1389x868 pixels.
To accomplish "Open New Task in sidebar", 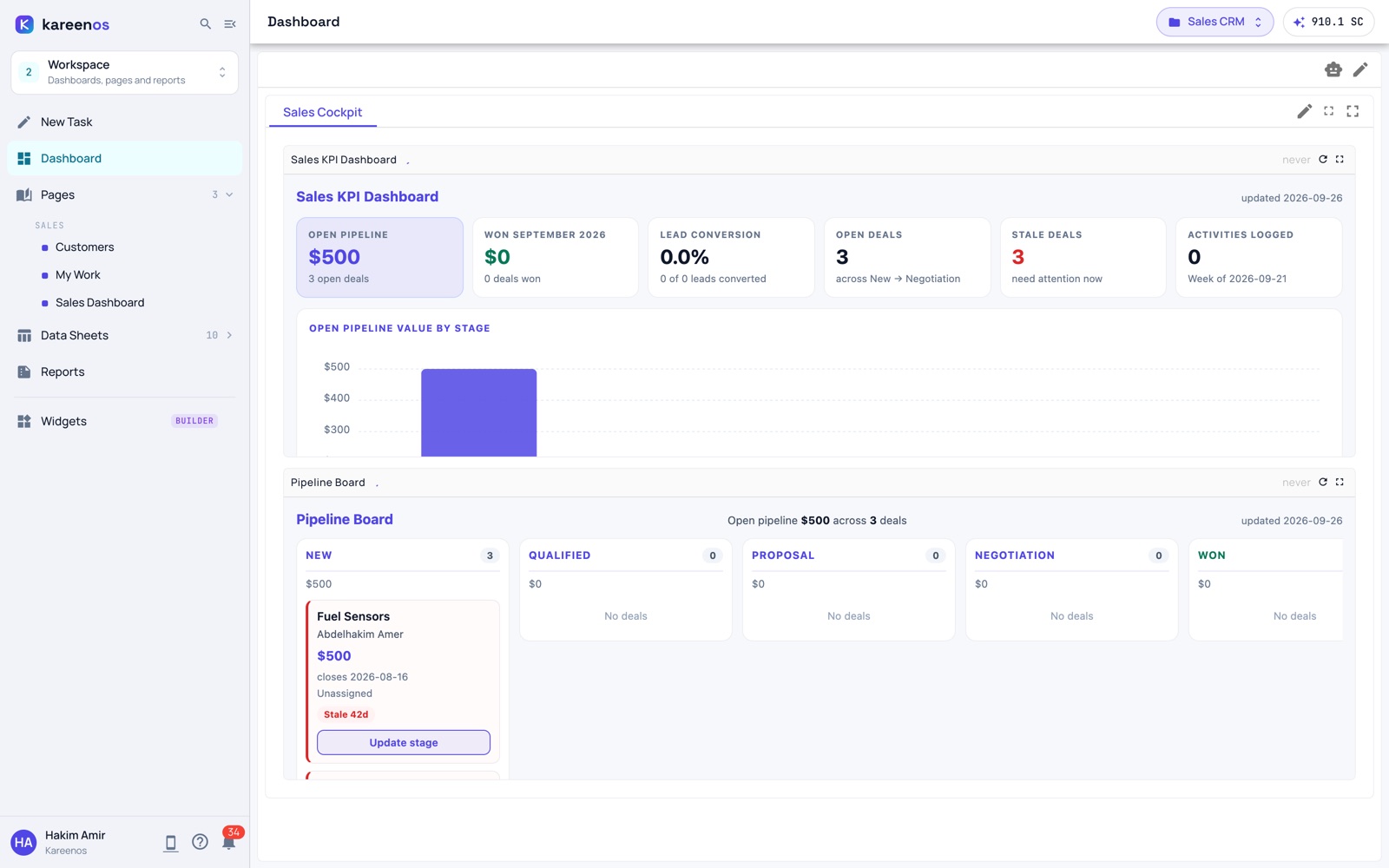I will pyautogui.click(x=125, y=122).
